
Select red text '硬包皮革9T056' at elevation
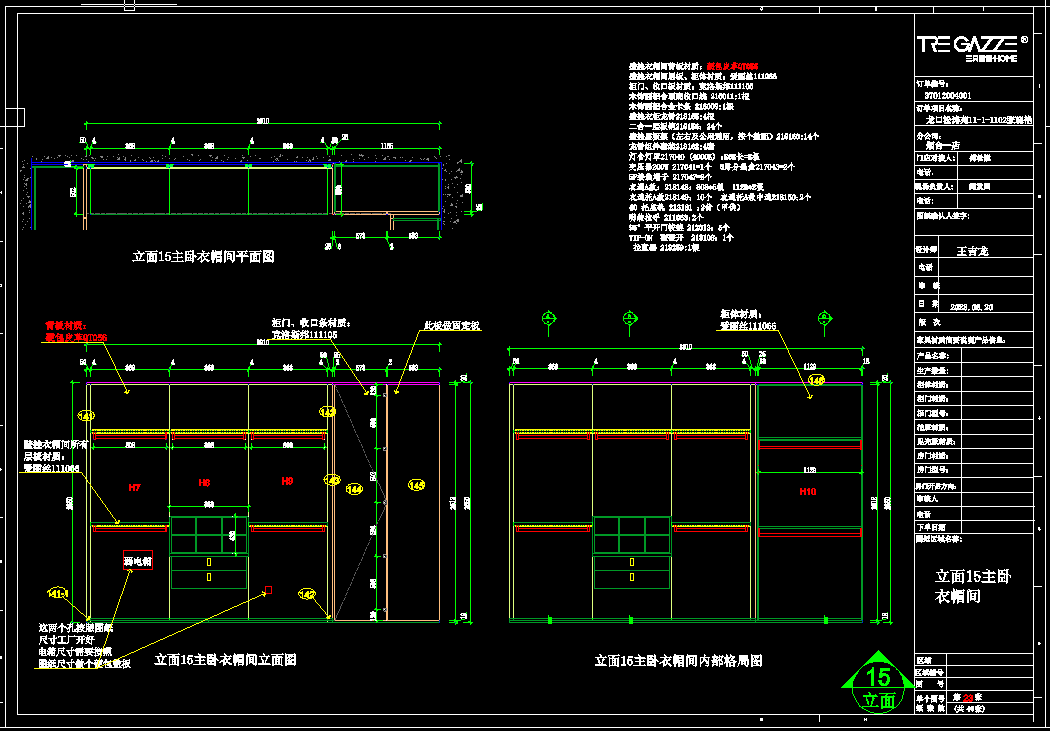point(76,337)
